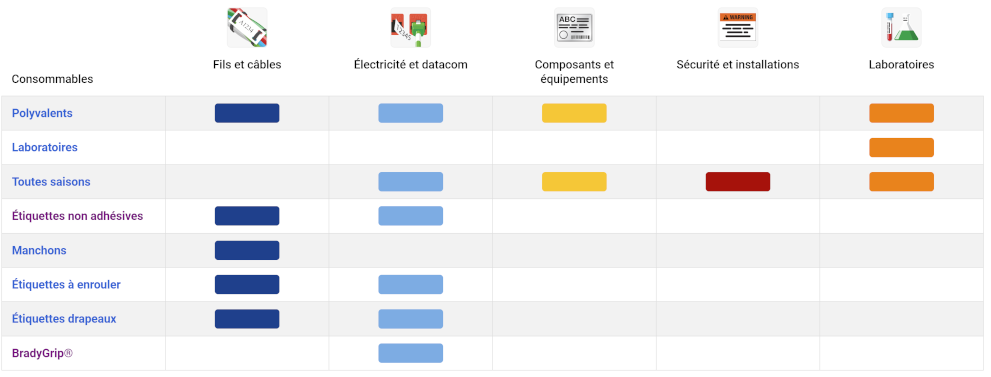Click the Fils et câbles wire label icon
This screenshot has width=991, height=377.
tap(247, 27)
